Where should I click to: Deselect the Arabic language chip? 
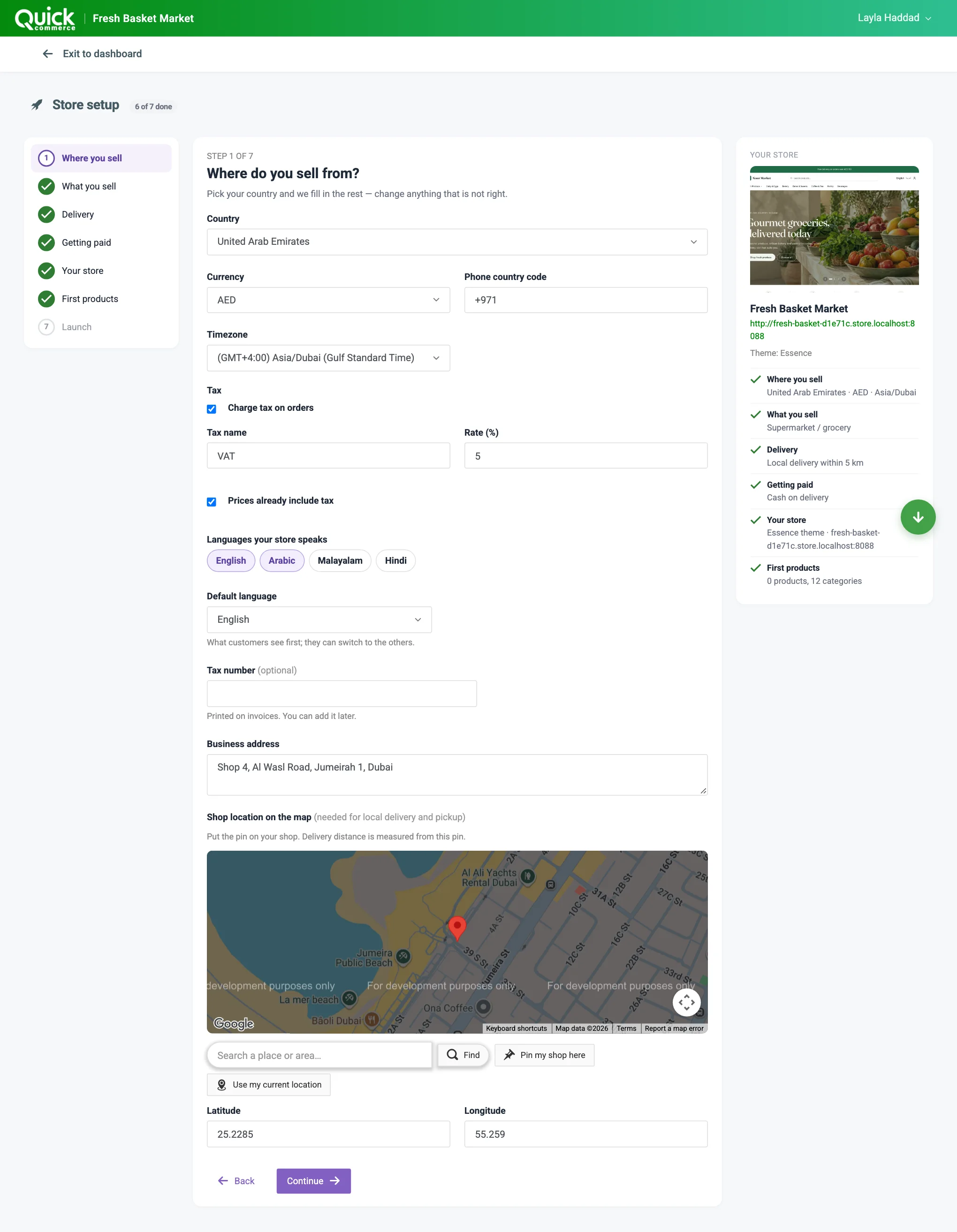tap(281, 561)
